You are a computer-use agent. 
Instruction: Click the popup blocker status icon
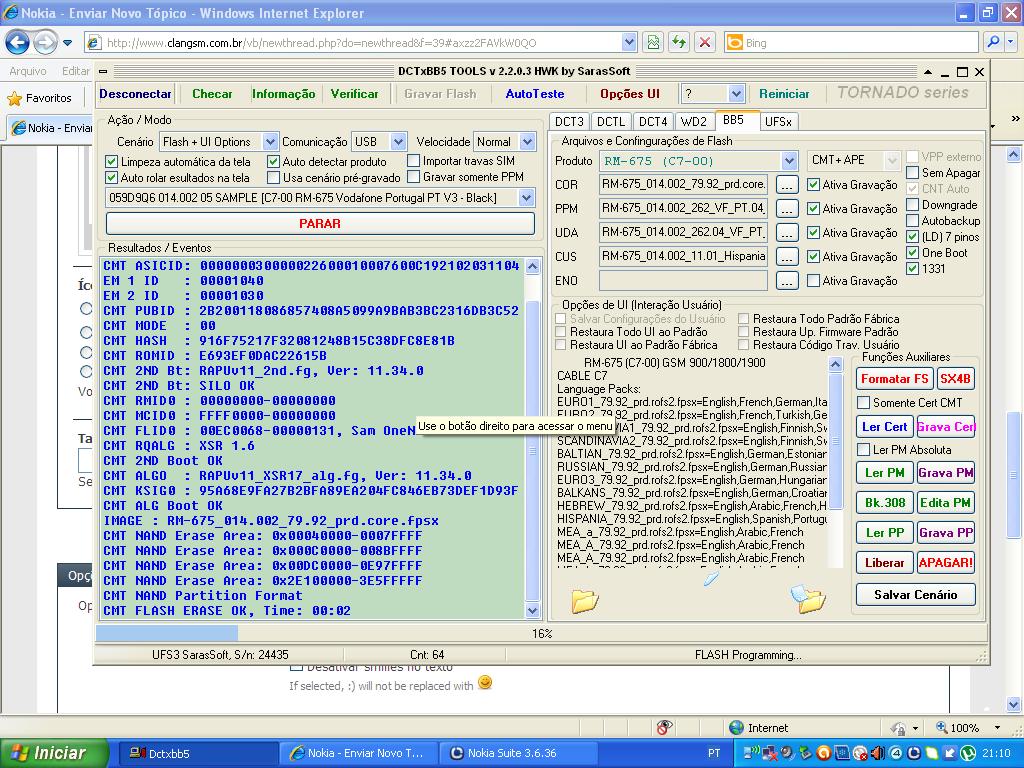(x=664, y=728)
